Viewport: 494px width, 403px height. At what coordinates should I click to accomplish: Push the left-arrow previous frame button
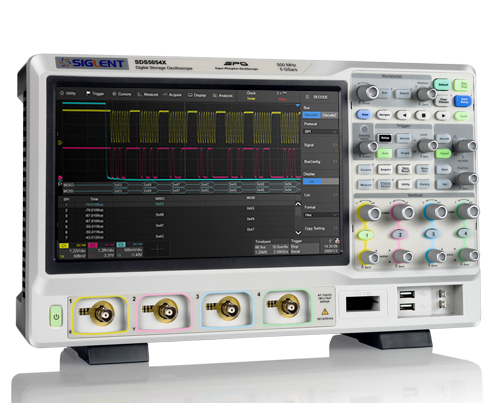coord(404,115)
